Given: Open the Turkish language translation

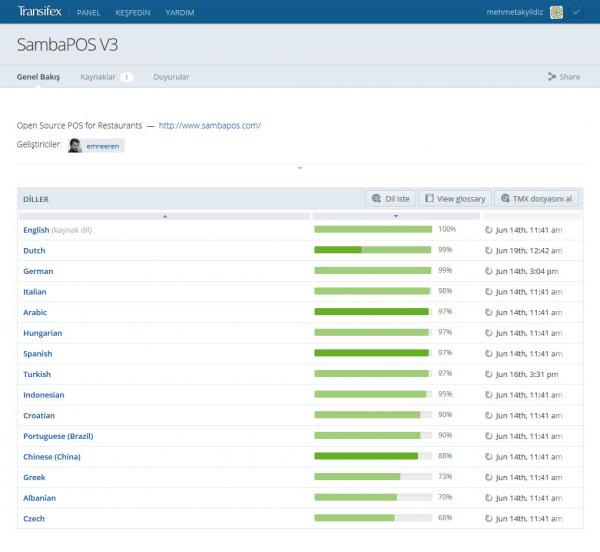Looking at the screenshot, I should 37,374.
